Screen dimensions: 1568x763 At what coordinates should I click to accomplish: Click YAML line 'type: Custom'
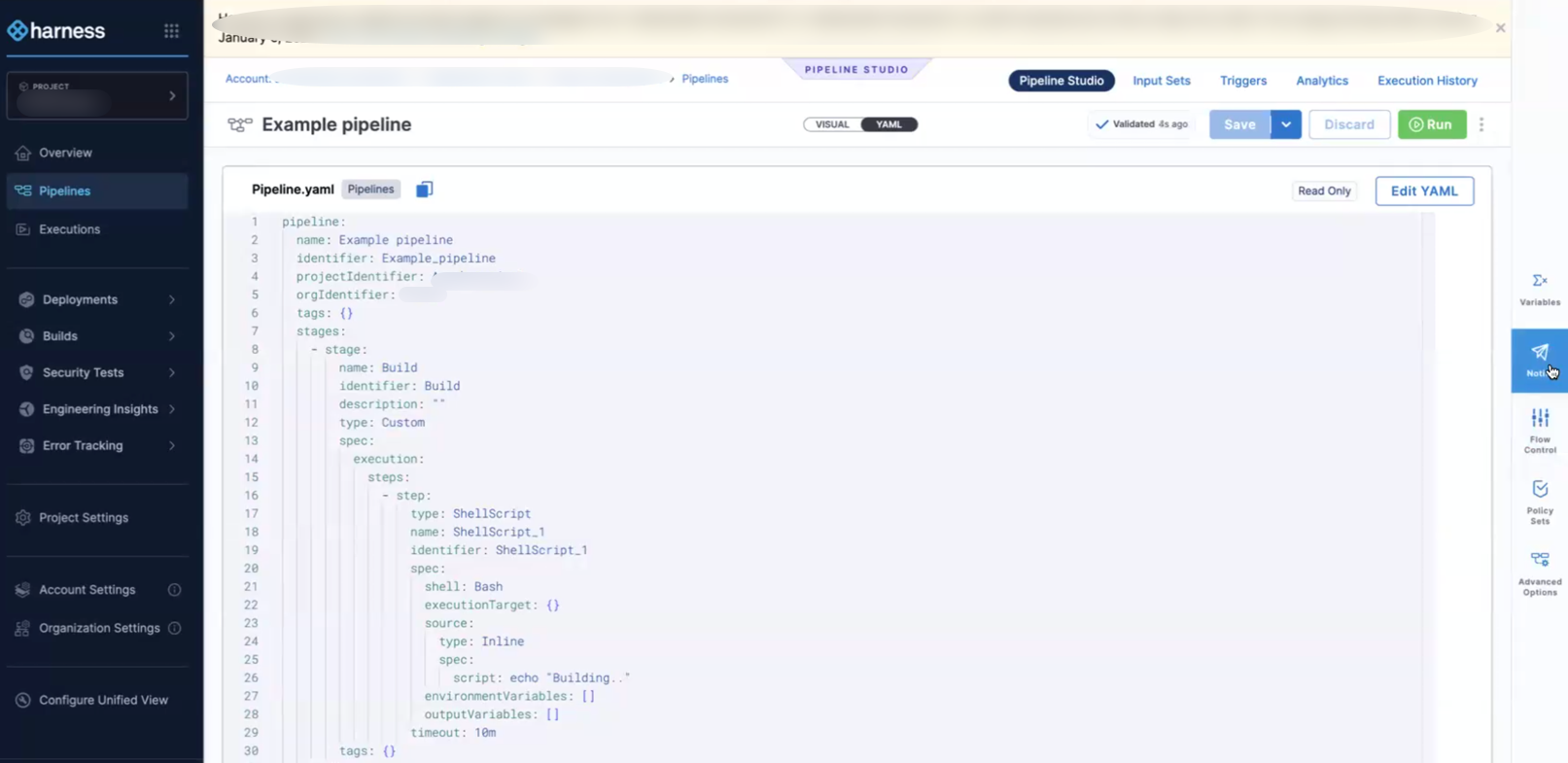point(381,423)
